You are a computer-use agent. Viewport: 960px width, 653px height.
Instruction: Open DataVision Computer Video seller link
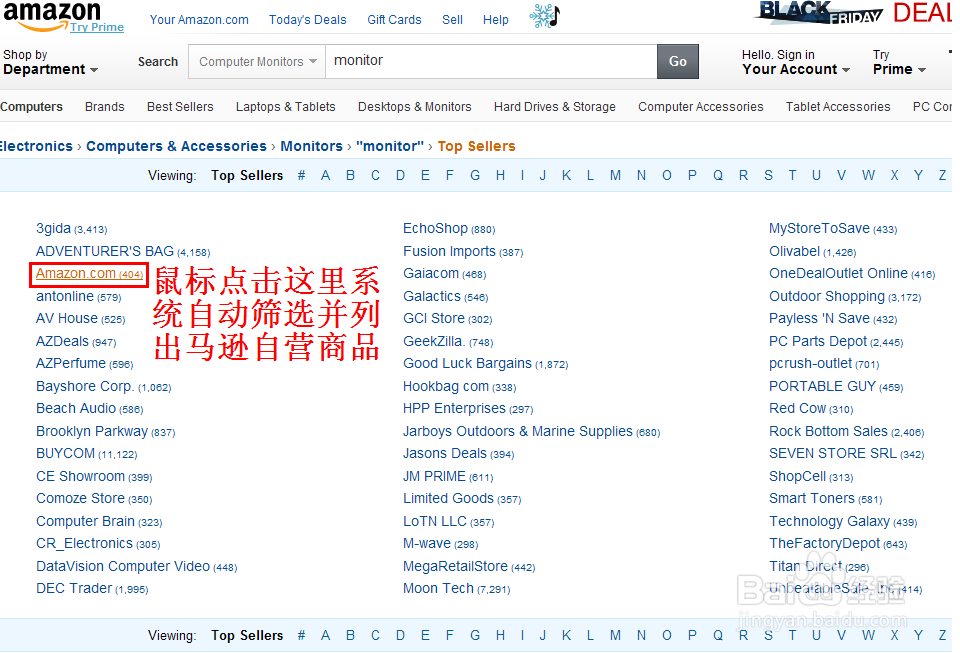136,566
